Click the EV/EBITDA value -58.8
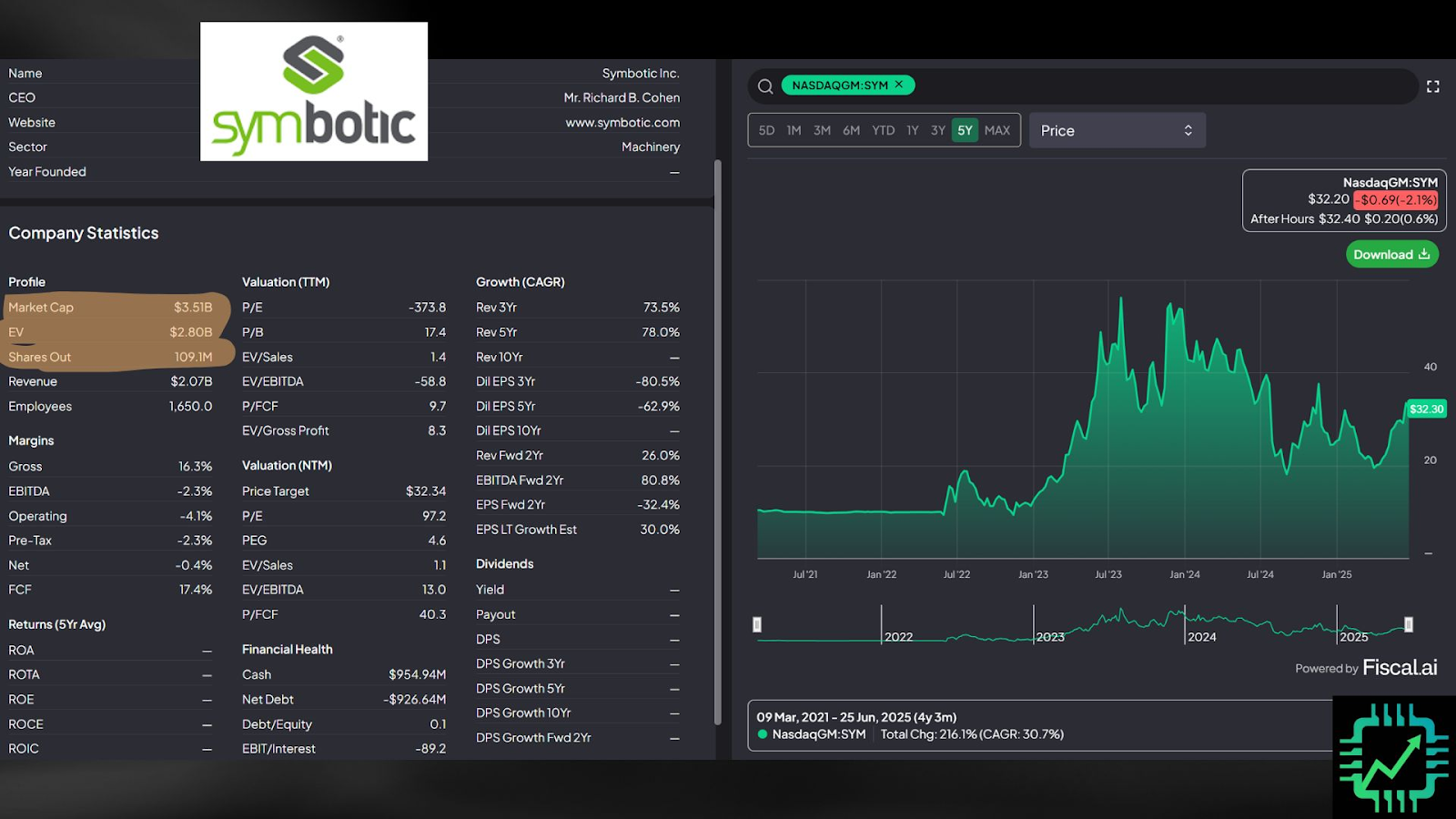The image size is (1456, 819). (x=430, y=381)
